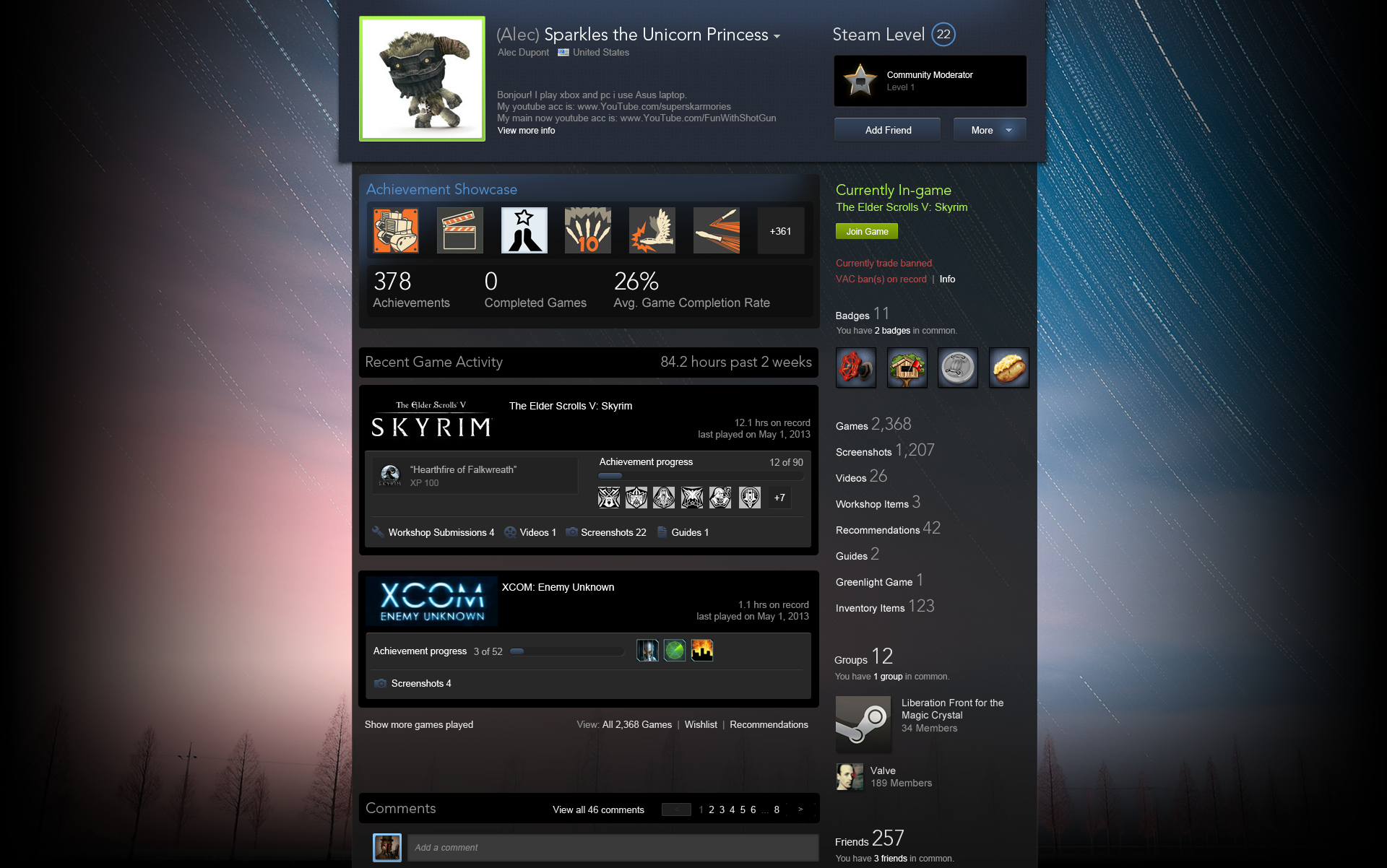Open the +361 more achievements tile
This screenshot has height=868, width=1387.
pos(780,231)
